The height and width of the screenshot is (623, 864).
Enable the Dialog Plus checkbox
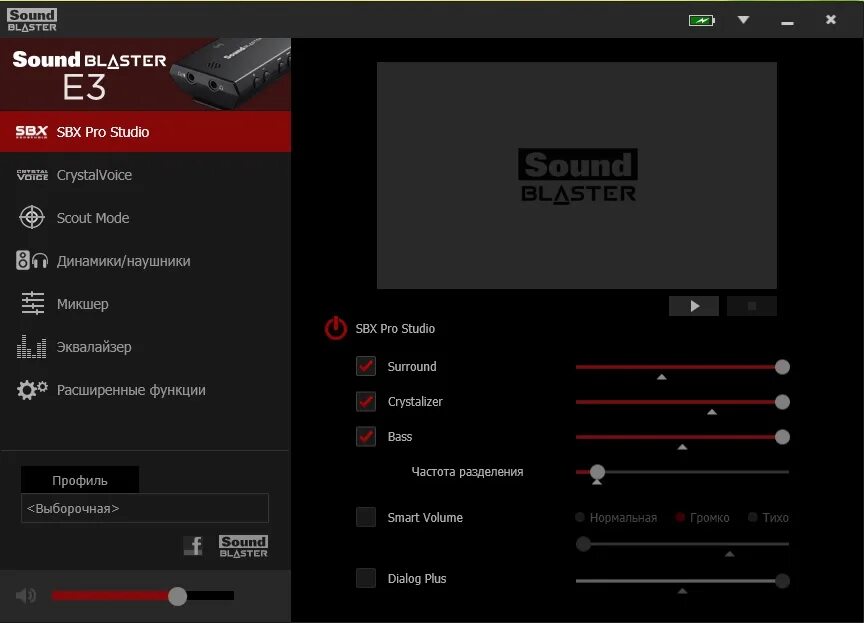pos(366,578)
